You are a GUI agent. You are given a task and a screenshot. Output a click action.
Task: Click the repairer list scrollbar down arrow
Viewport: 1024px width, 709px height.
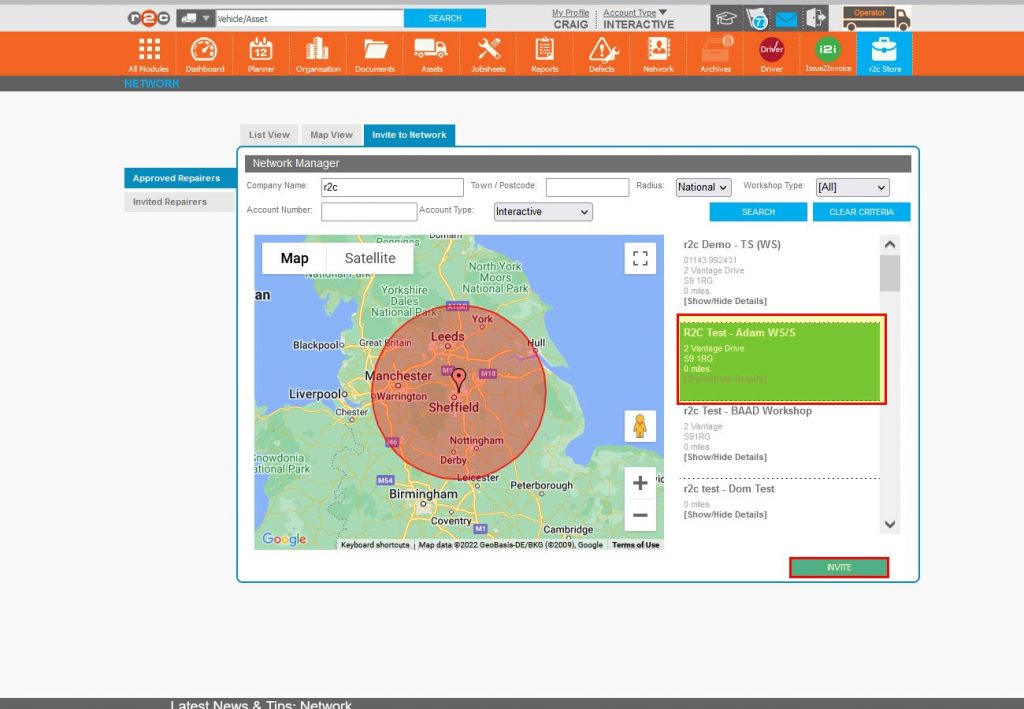tap(889, 524)
